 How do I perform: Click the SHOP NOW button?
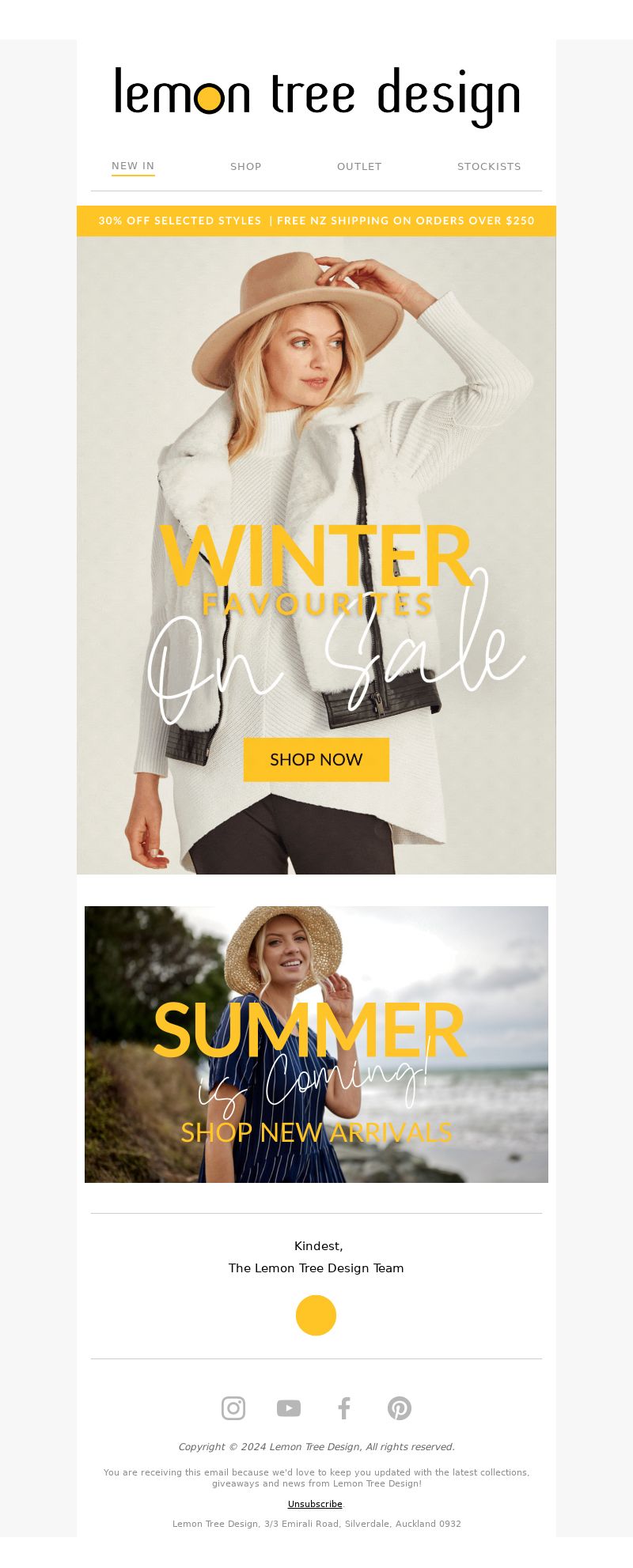tap(316, 760)
